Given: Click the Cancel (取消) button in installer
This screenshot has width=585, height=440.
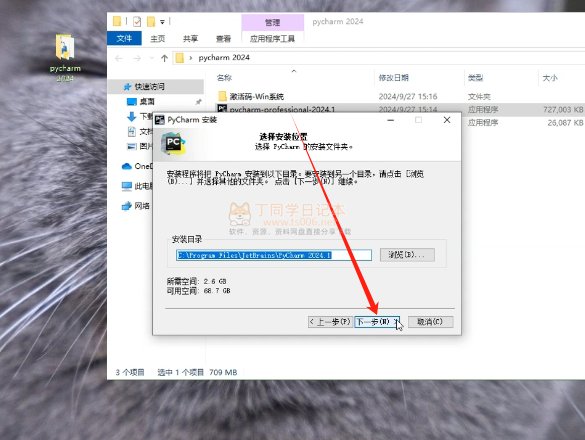Looking at the screenshot, I should click(431, 322).
